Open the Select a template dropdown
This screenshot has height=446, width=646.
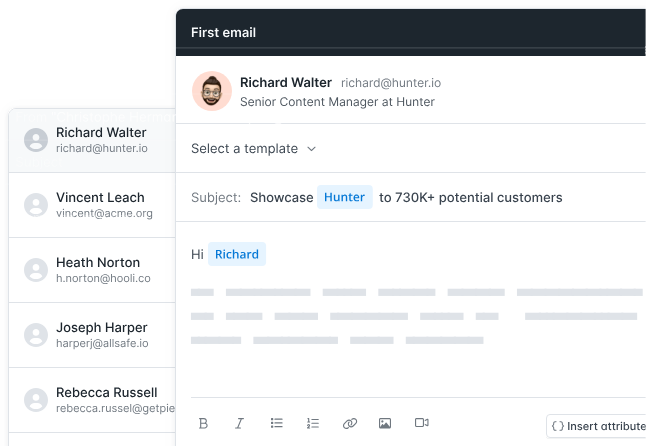tap(253, 148)
